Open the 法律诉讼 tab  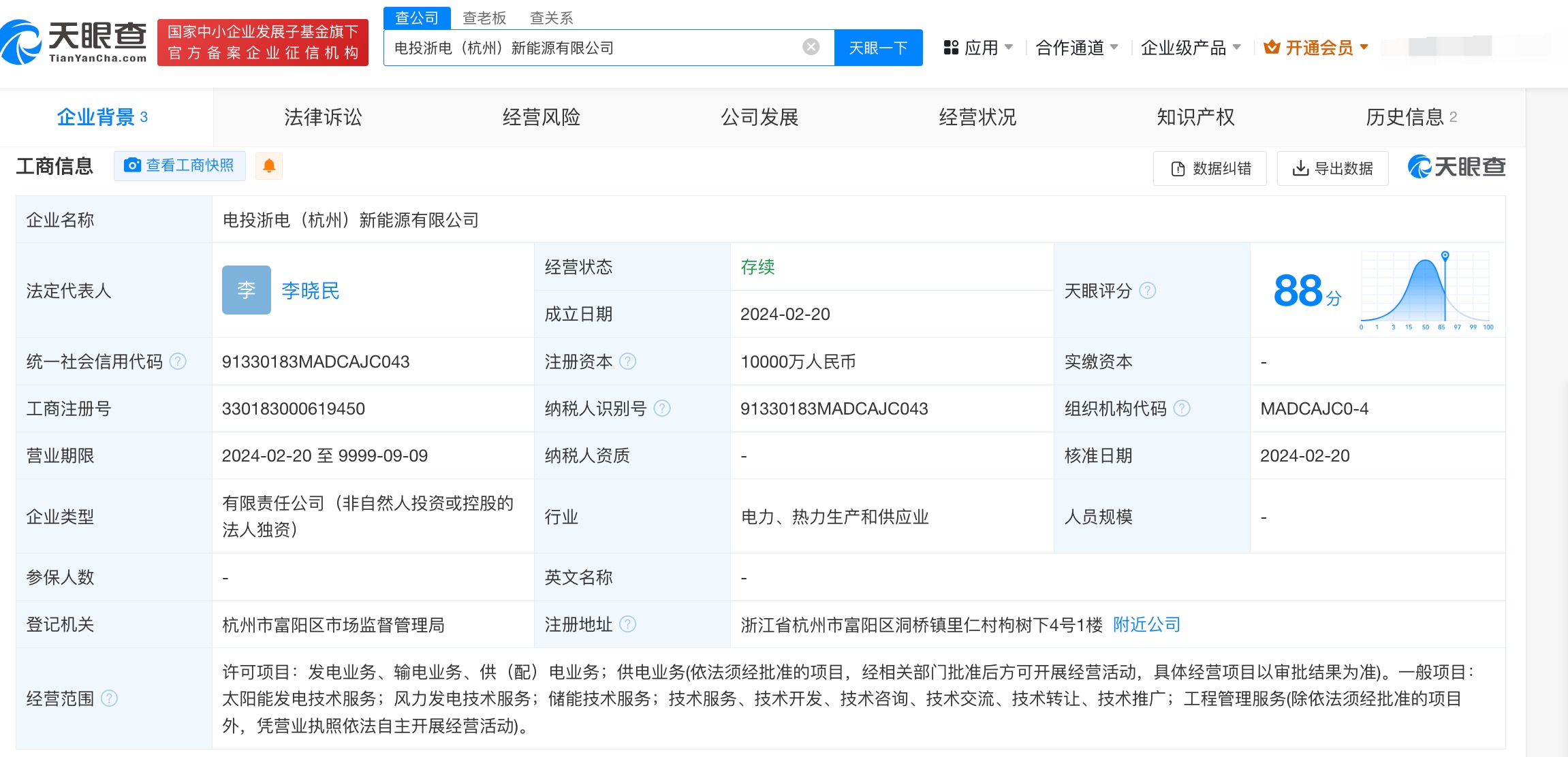323,117
